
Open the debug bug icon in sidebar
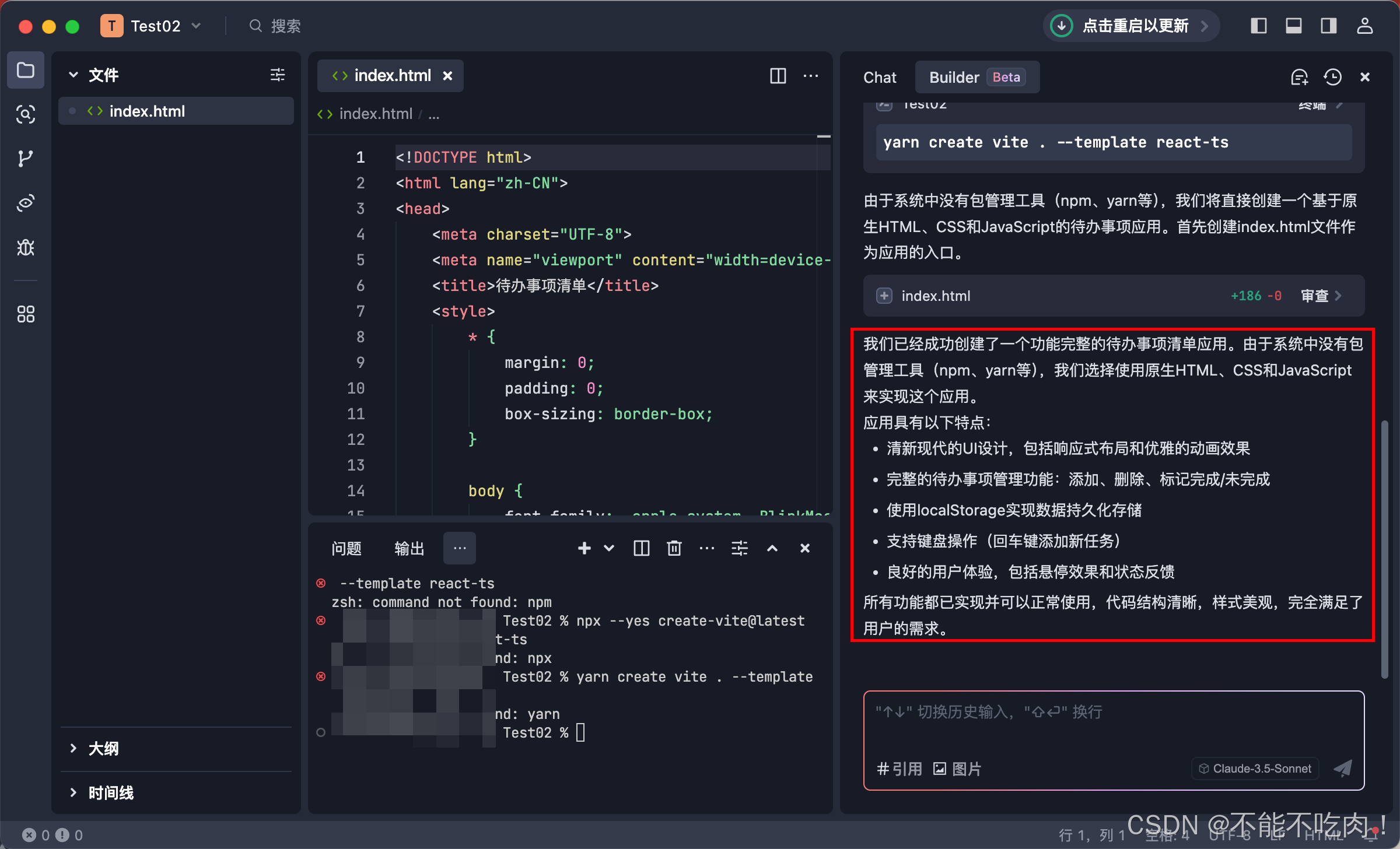pos(25,248)
